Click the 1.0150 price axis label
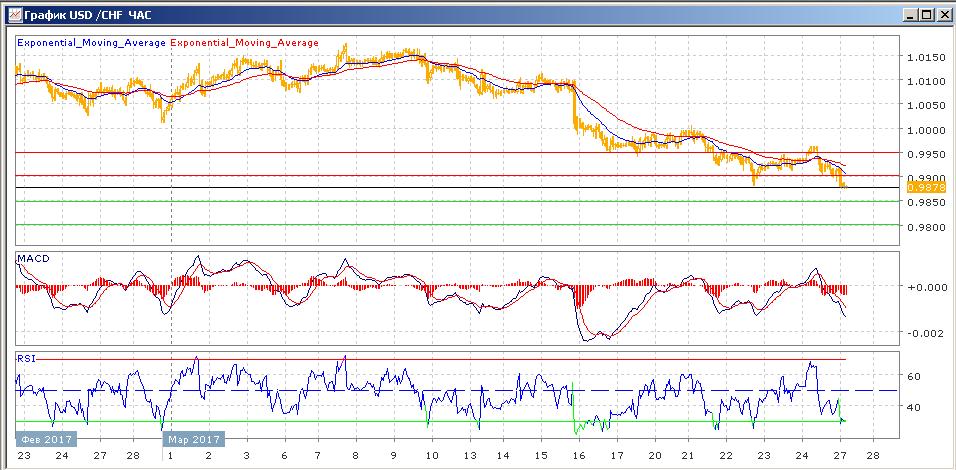Image resolution: width=956 pixels, height=470 pixels. point(926,57)
